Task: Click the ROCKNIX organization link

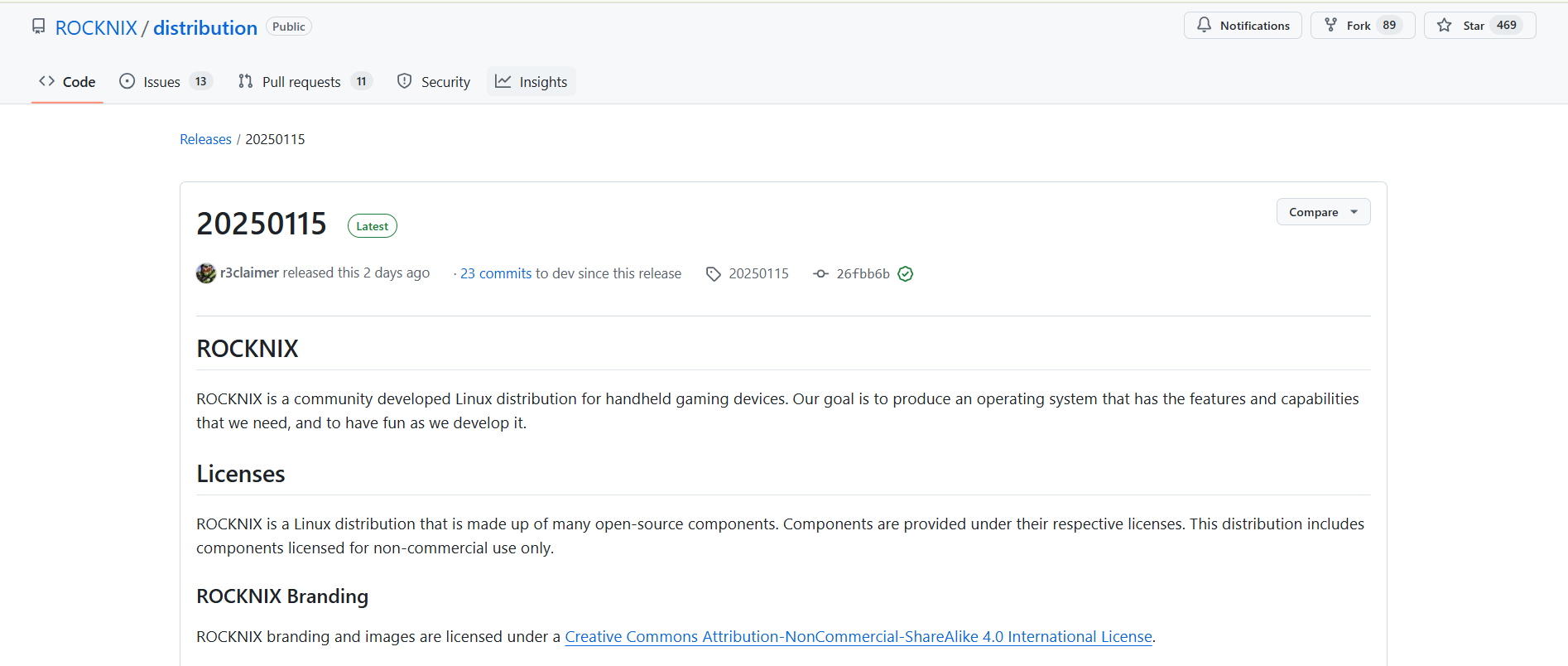Action: tap(96, 28)
